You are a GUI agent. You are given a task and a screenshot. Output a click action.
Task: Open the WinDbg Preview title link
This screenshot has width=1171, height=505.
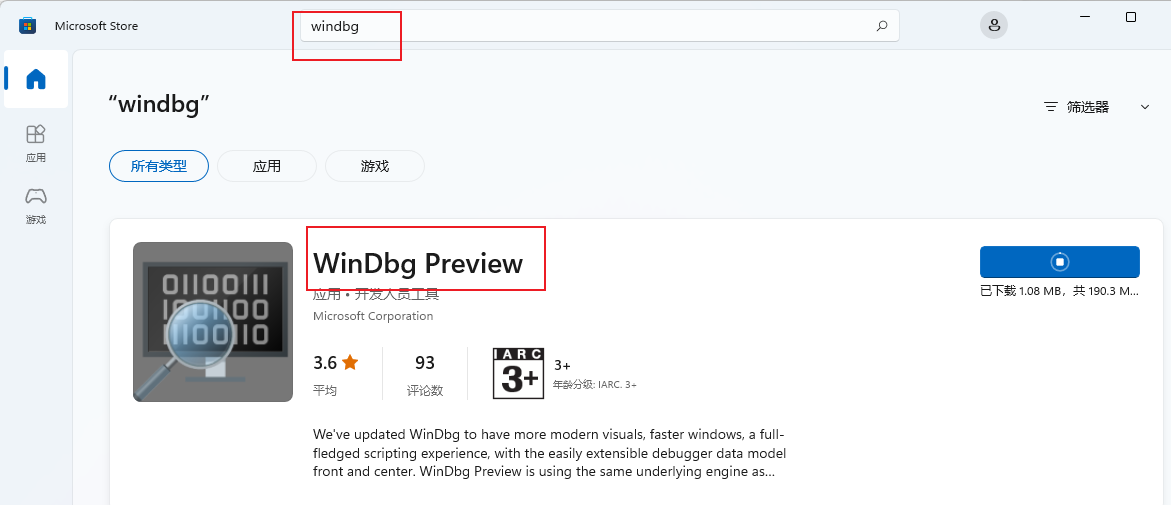point(418,263)
